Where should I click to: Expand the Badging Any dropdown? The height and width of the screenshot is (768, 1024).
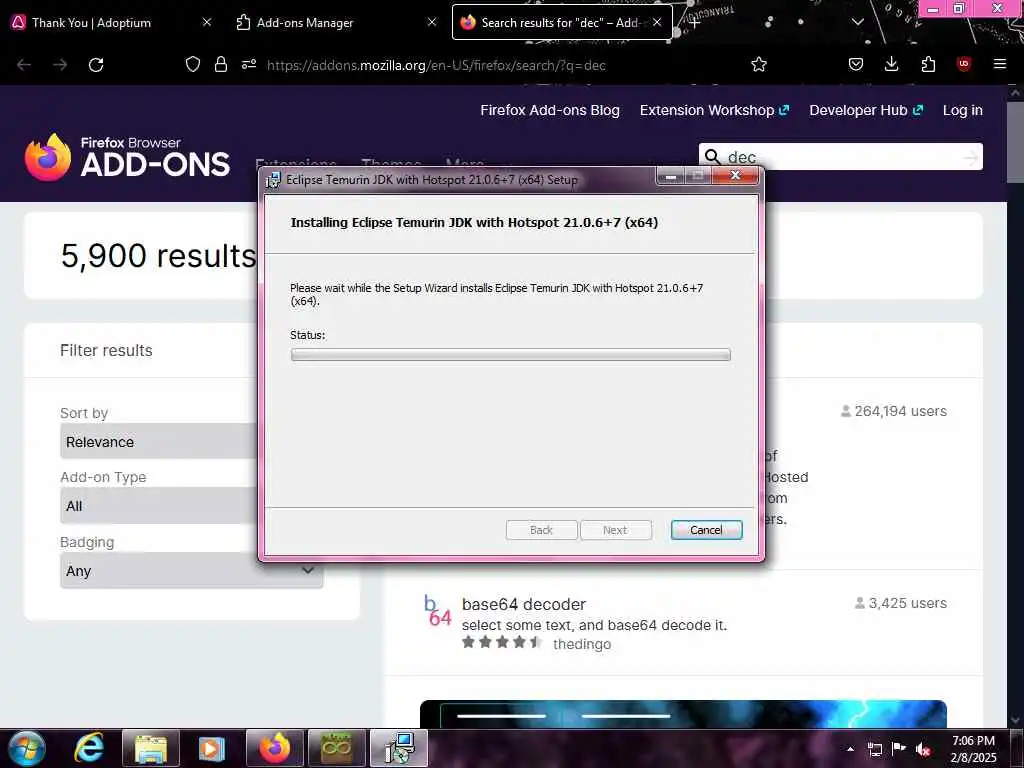point(191,570)
